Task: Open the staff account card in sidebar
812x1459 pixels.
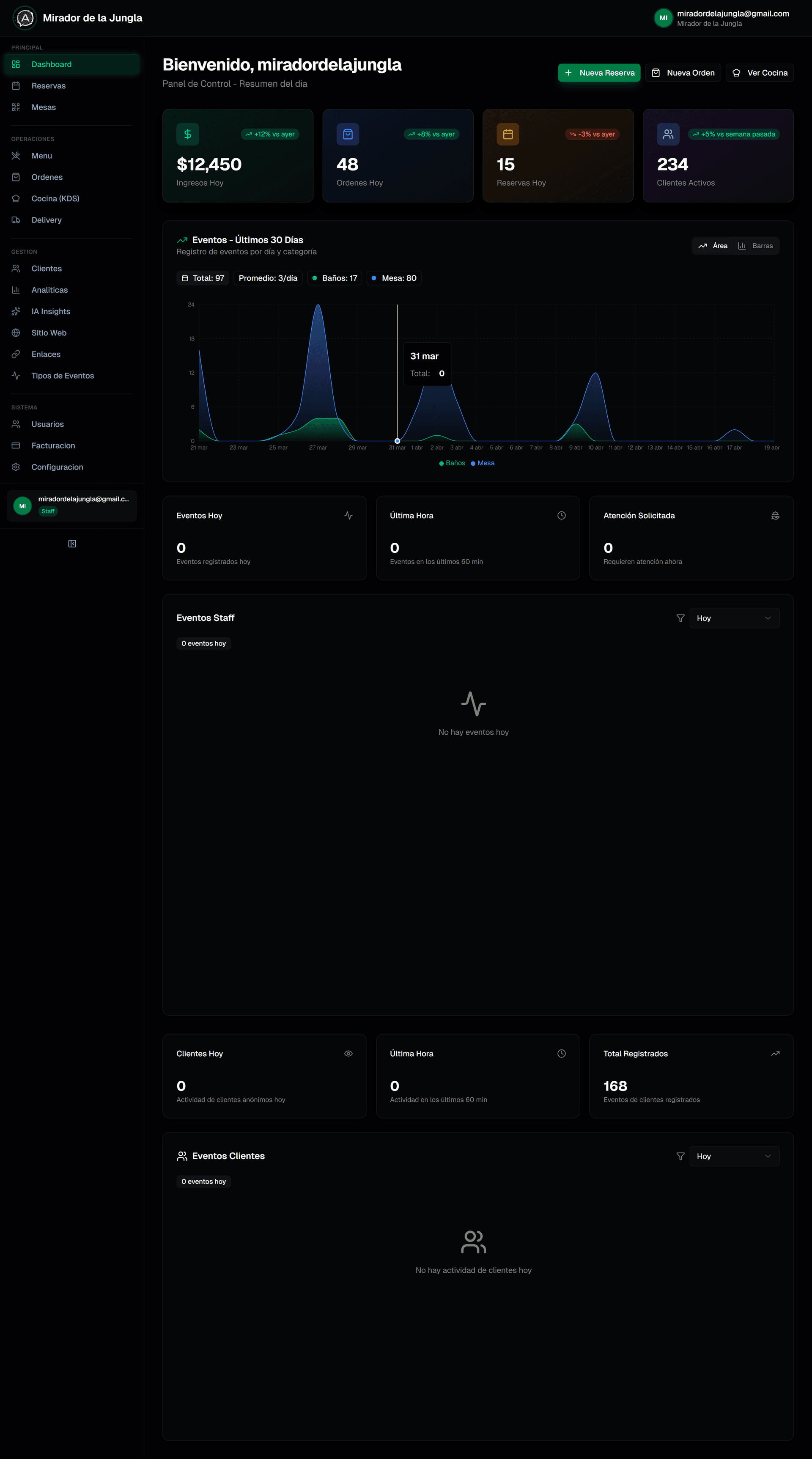Action: click(x=72, y=505)
